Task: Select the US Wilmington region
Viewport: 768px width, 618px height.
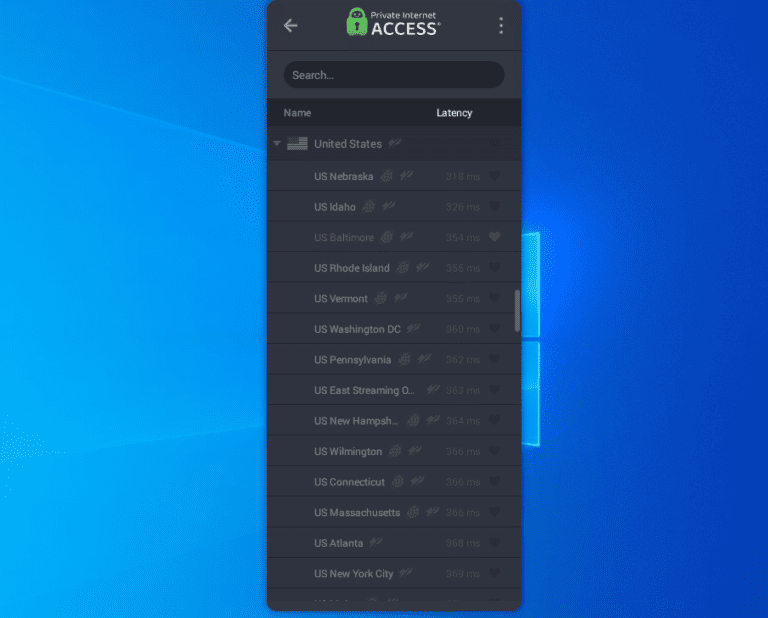Action: point(394,451)
